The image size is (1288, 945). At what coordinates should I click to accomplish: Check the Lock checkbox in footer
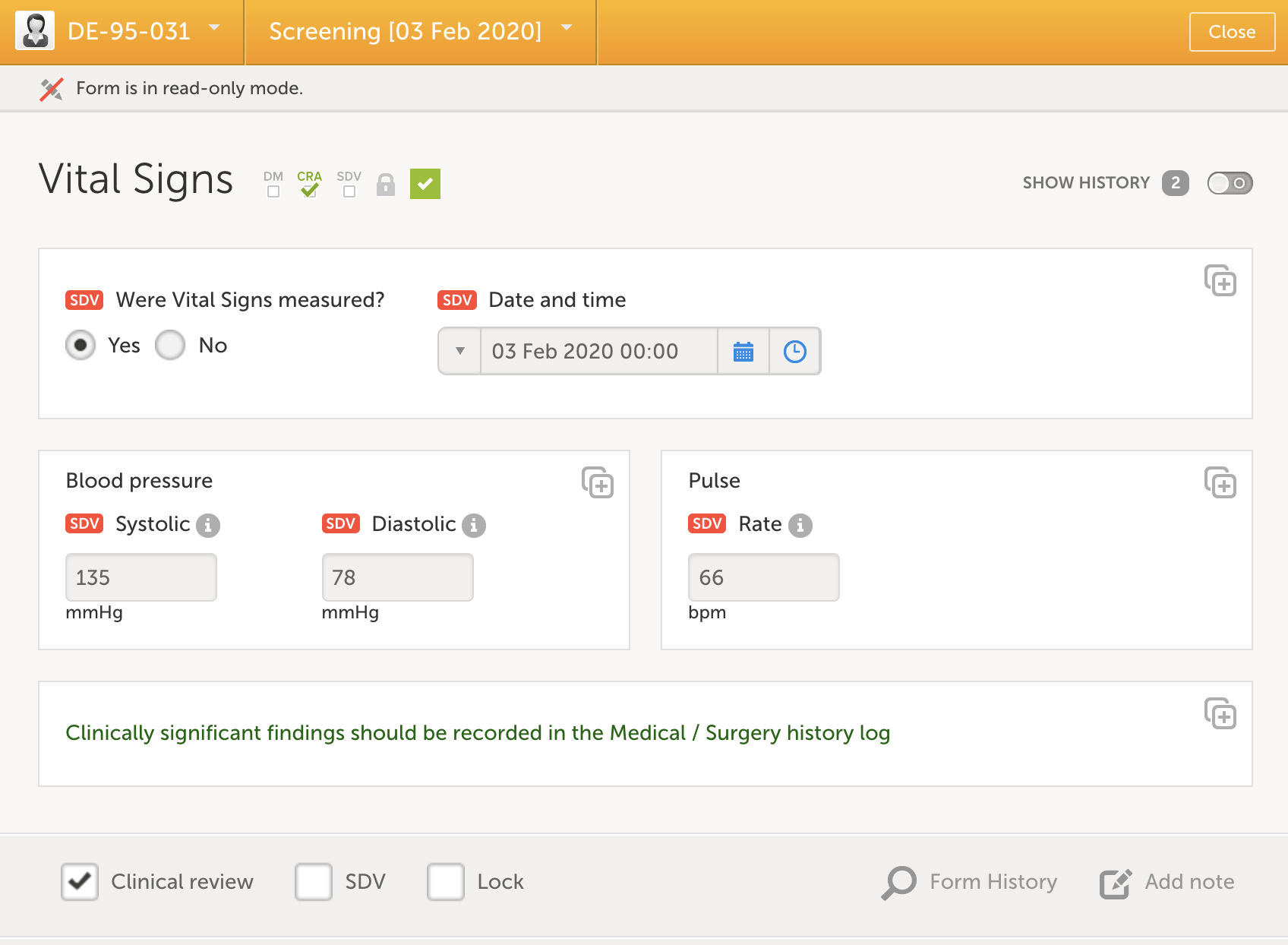pos(446,882)
